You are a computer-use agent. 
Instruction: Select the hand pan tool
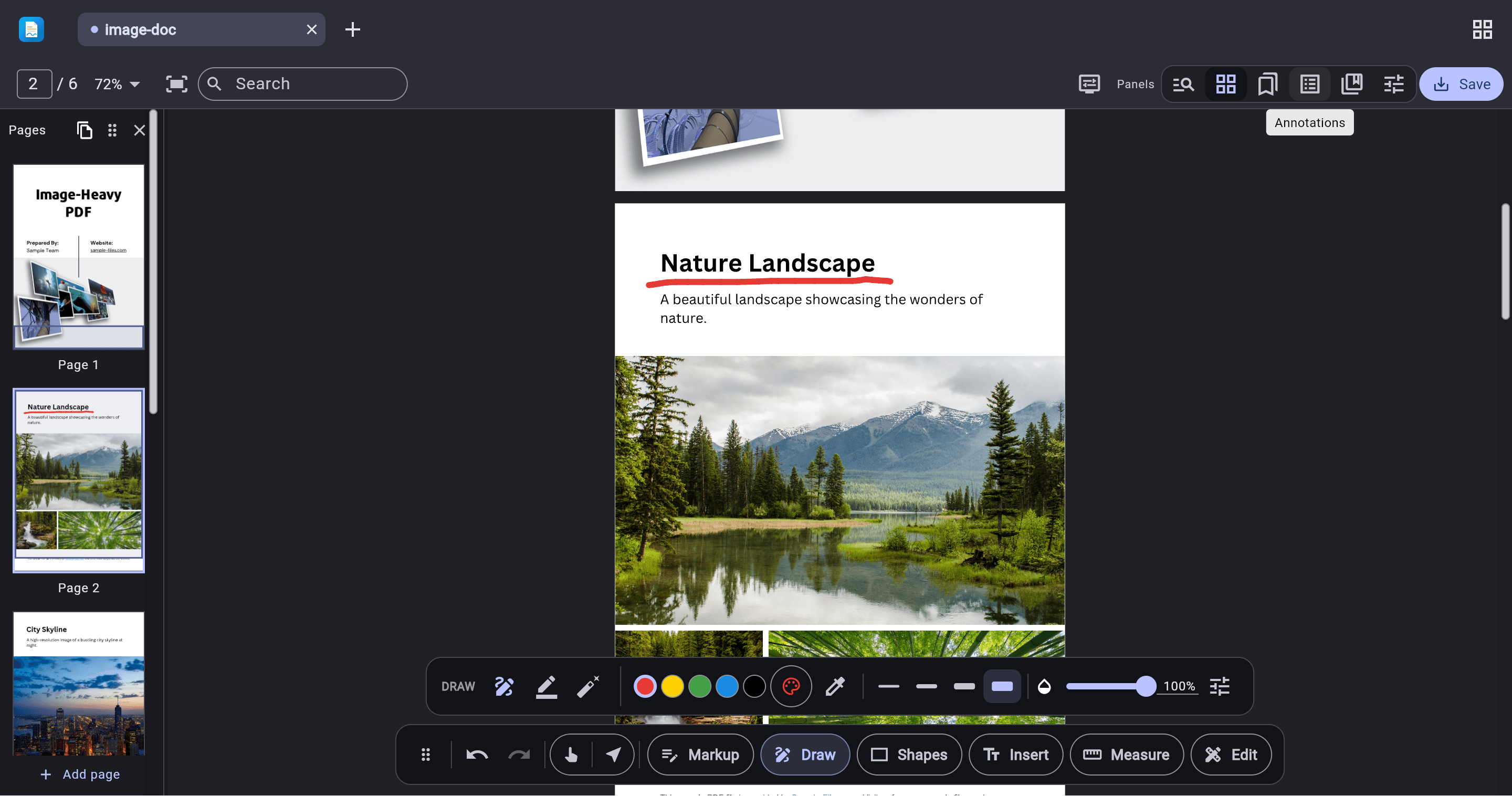tap(571, 755)
